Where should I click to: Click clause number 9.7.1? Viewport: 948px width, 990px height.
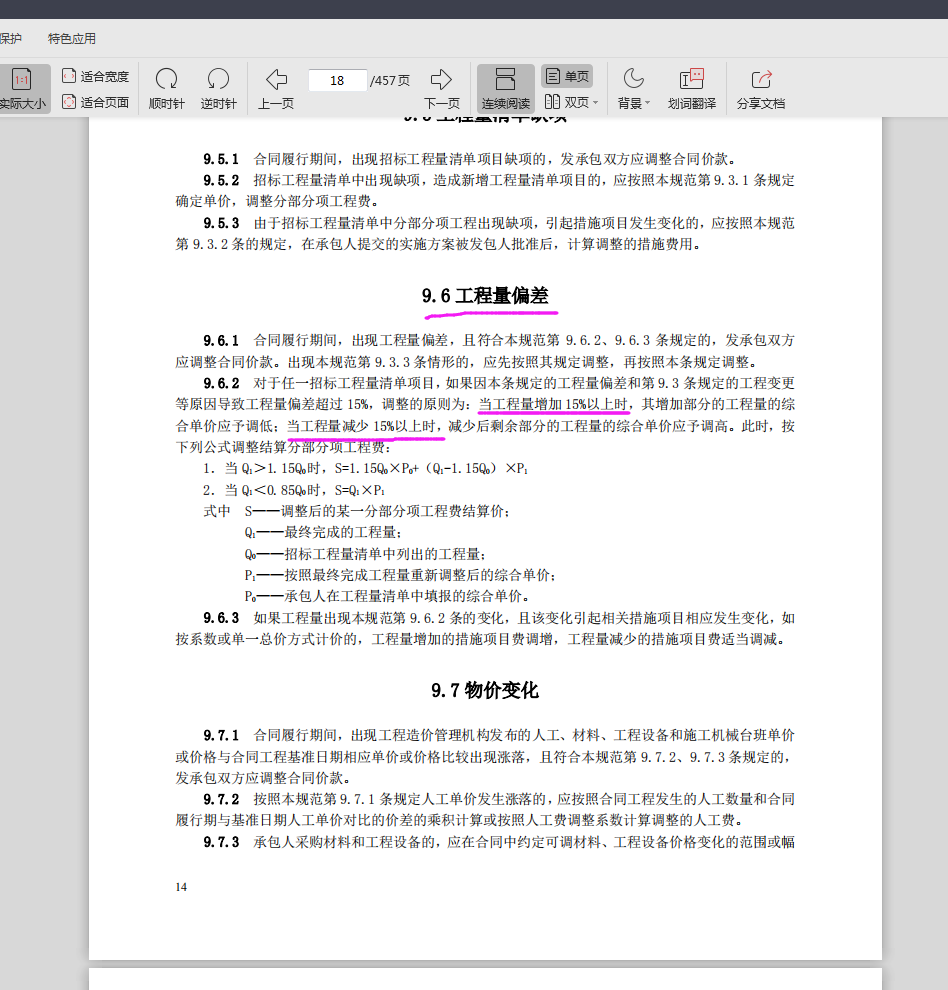tap(221, 736)
